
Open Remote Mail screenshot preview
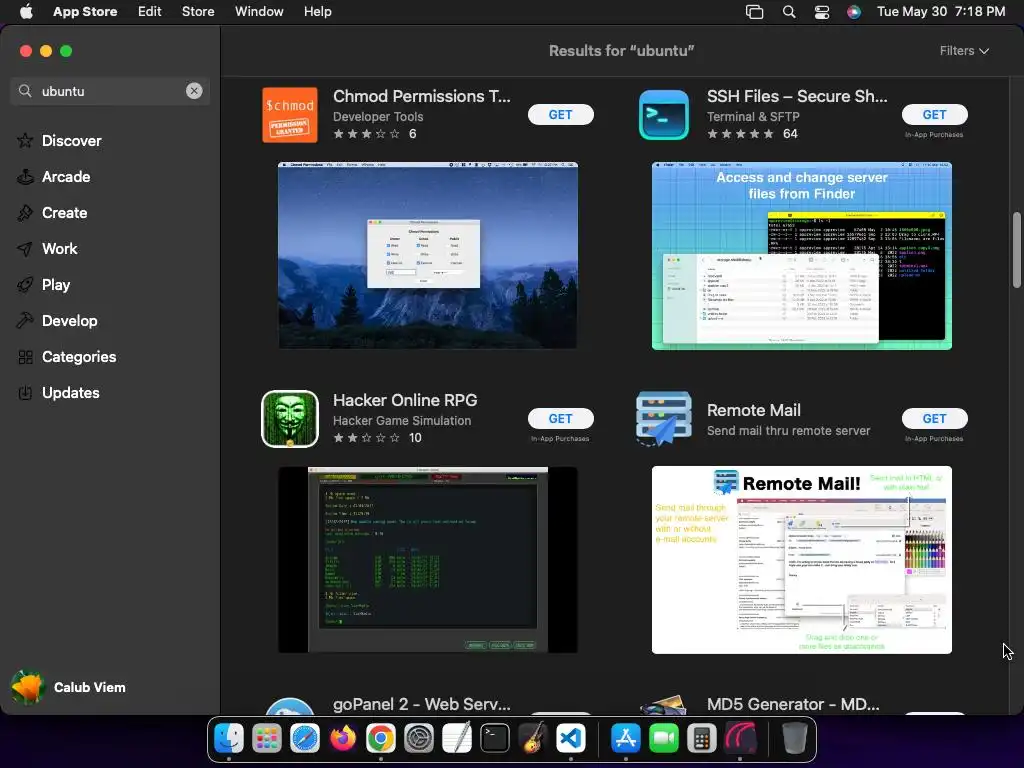(x=801, y=560)
